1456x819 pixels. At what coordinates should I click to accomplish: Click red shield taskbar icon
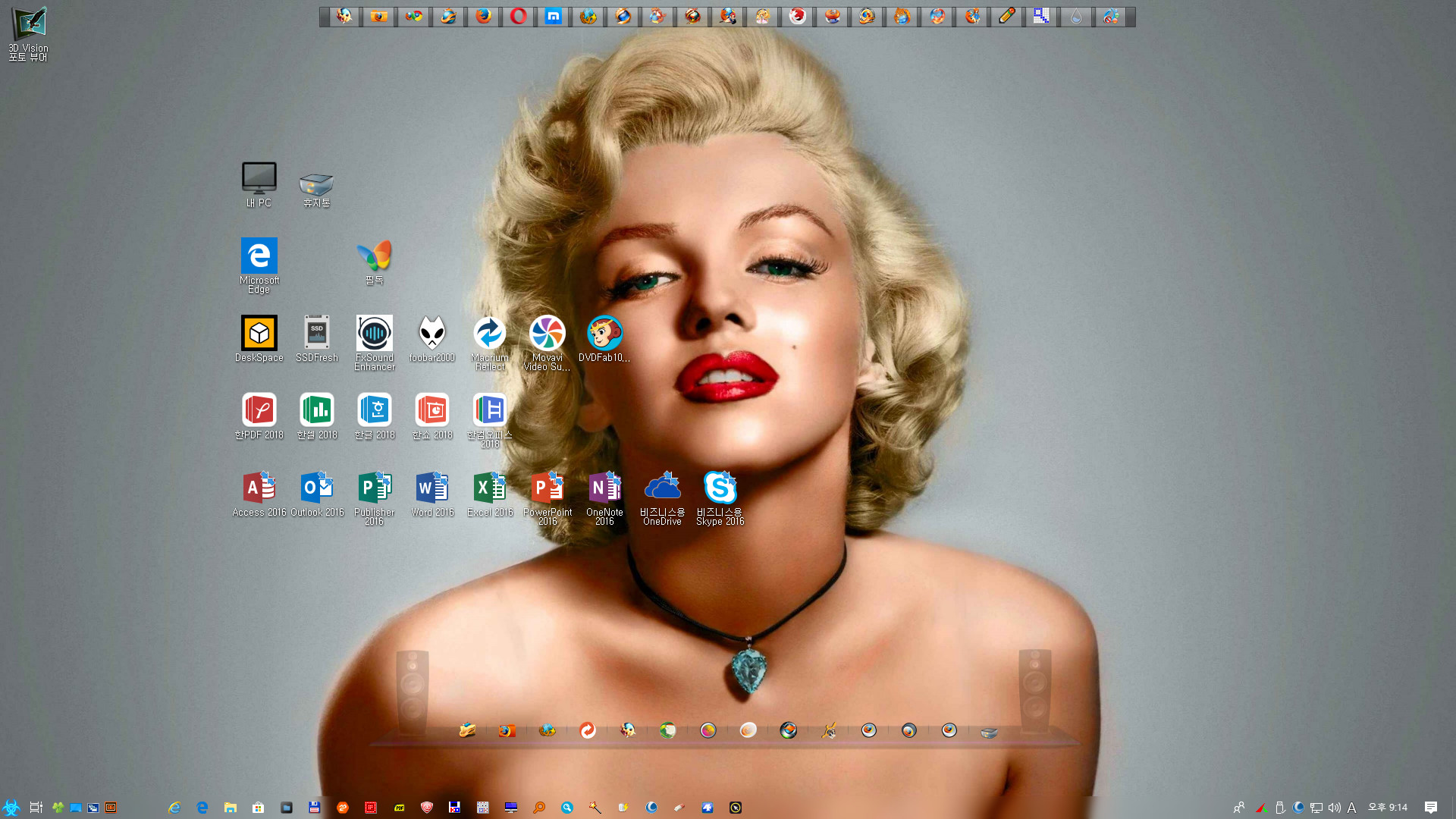click(427, 808)
